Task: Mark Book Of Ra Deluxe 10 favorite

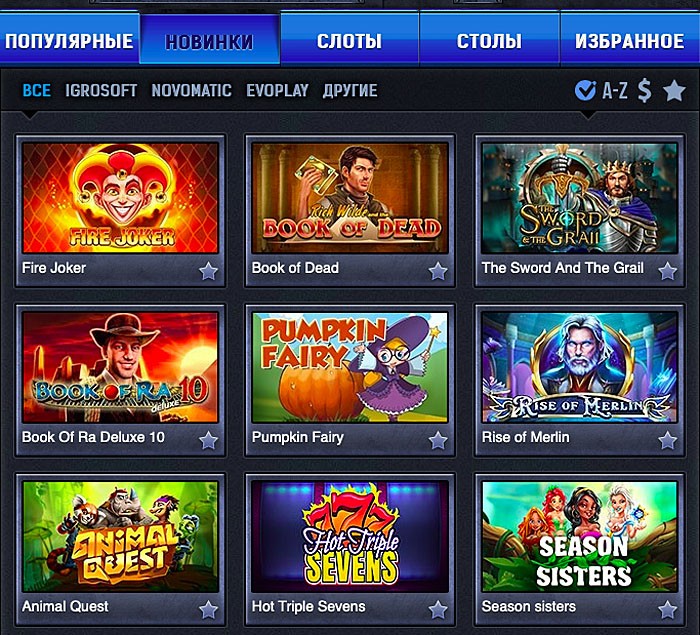Action: [x=208, y=440]
